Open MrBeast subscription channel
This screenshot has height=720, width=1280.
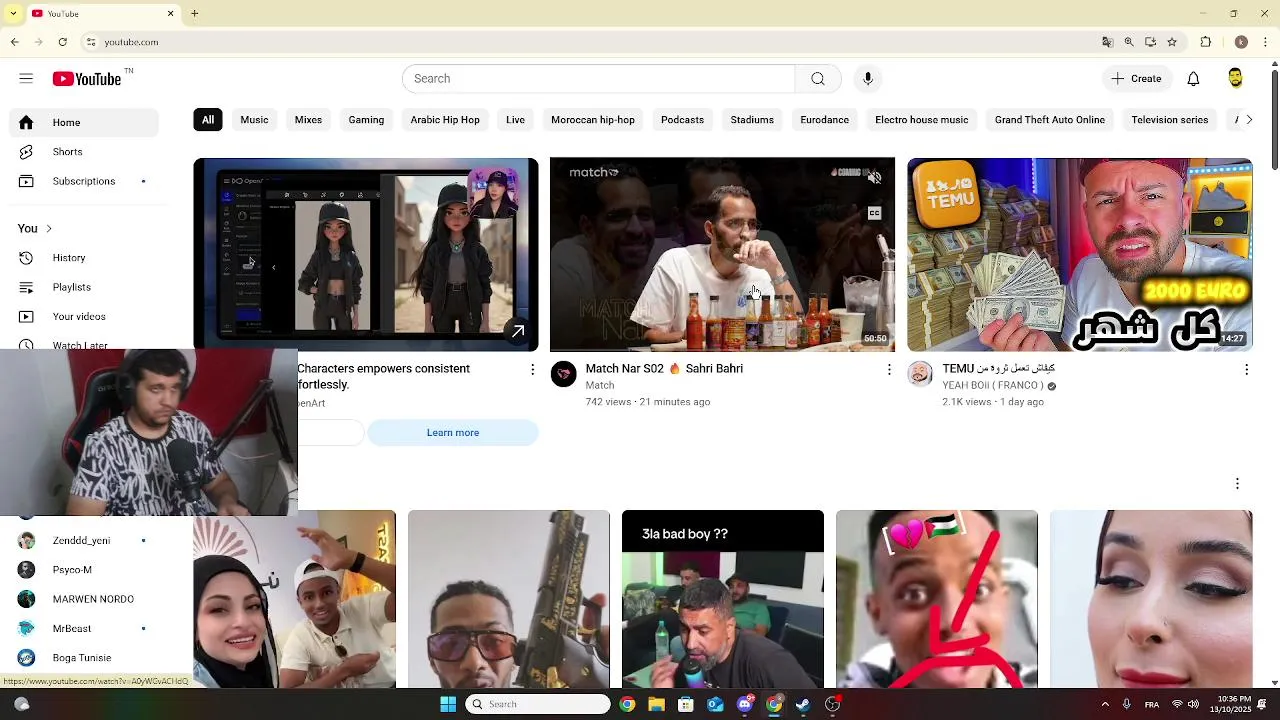[84, 628]
